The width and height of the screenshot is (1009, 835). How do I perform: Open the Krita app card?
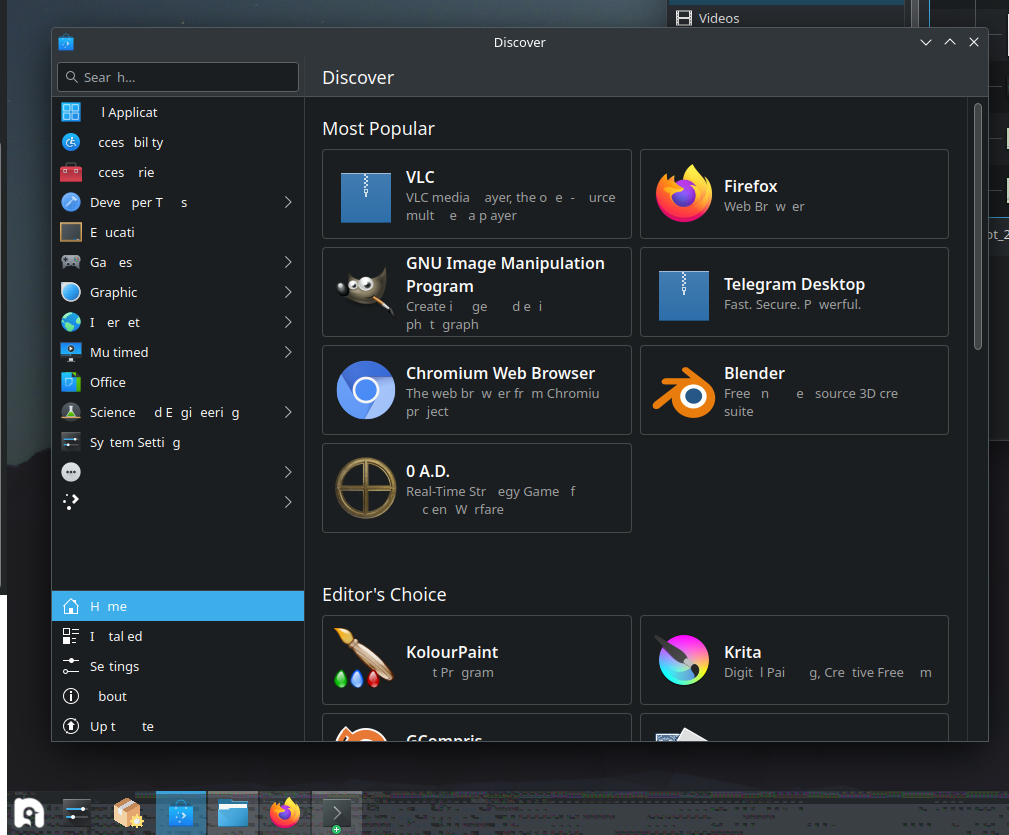tap(794, 660)
